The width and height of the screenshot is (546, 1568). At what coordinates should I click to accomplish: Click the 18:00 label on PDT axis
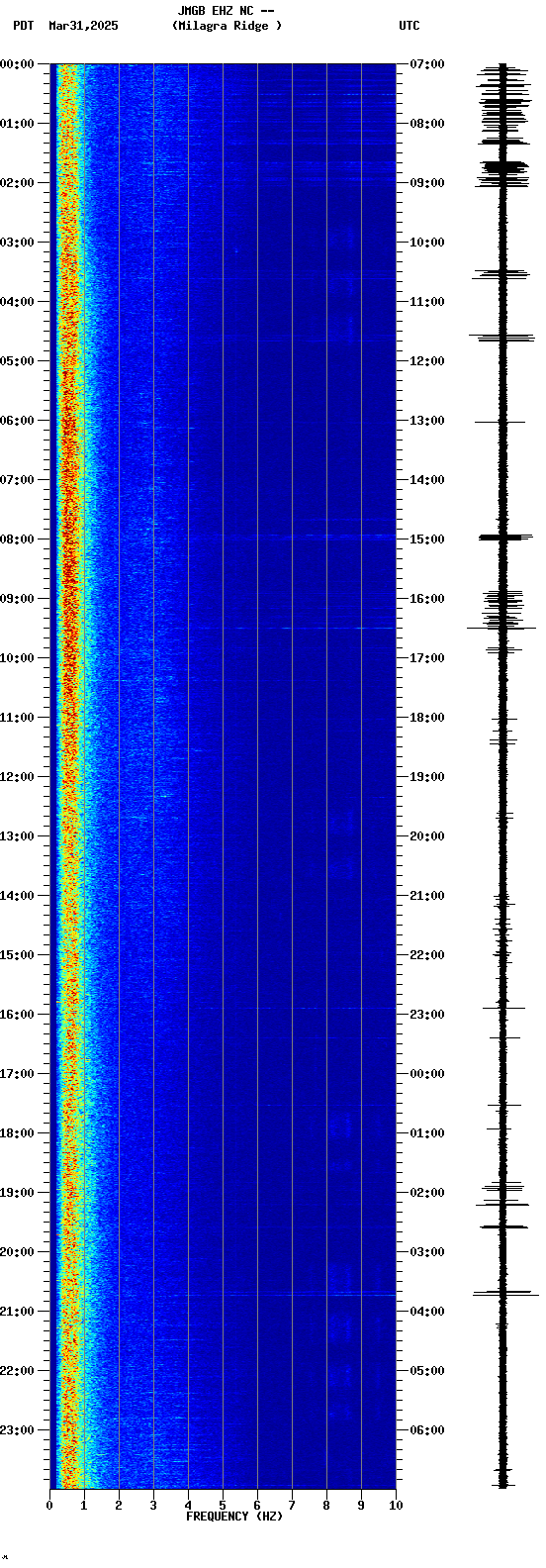[17, 1133]
